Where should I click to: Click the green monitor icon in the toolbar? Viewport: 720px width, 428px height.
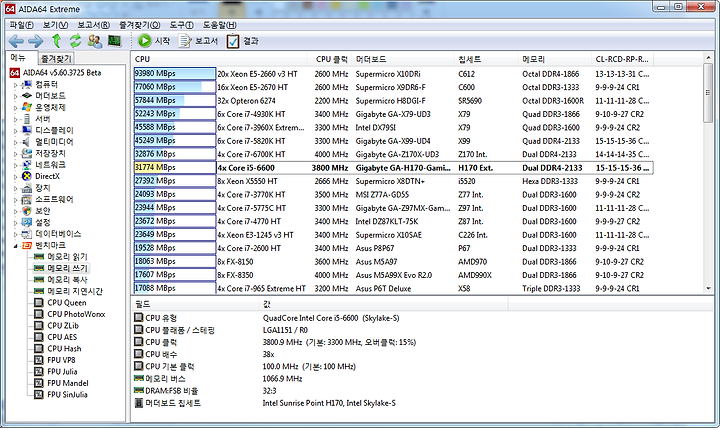(114, 41)
